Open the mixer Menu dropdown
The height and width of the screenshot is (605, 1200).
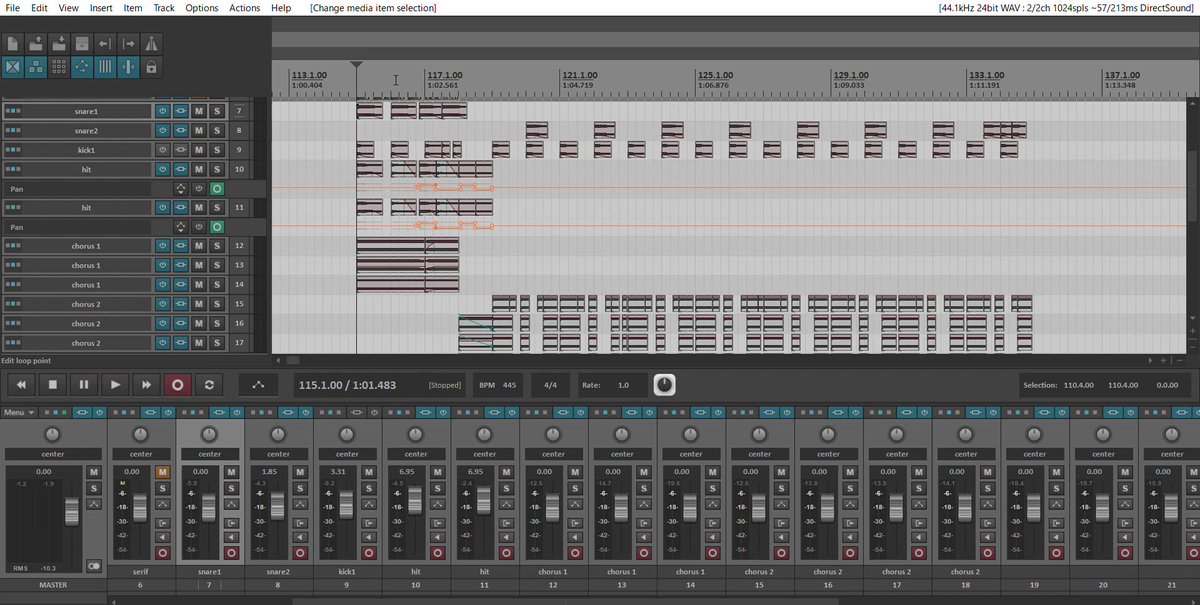pyautogui.click(x=18, y=412)
